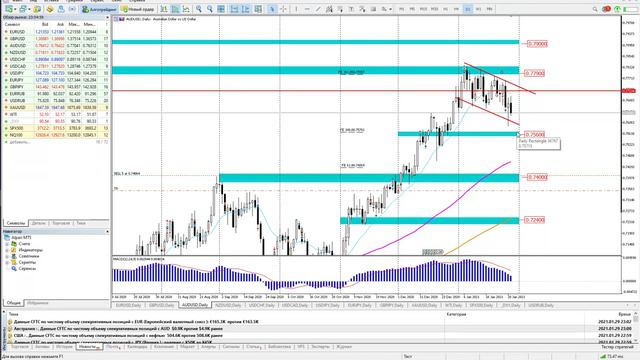This screenshot has height=360, width=640.
Task: Expand the Advisors (Советники) tree node
Action: (7, 256)
